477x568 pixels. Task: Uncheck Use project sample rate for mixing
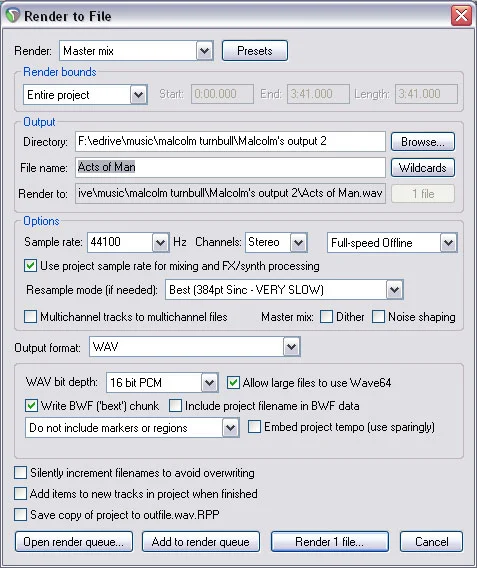[30, 266]
